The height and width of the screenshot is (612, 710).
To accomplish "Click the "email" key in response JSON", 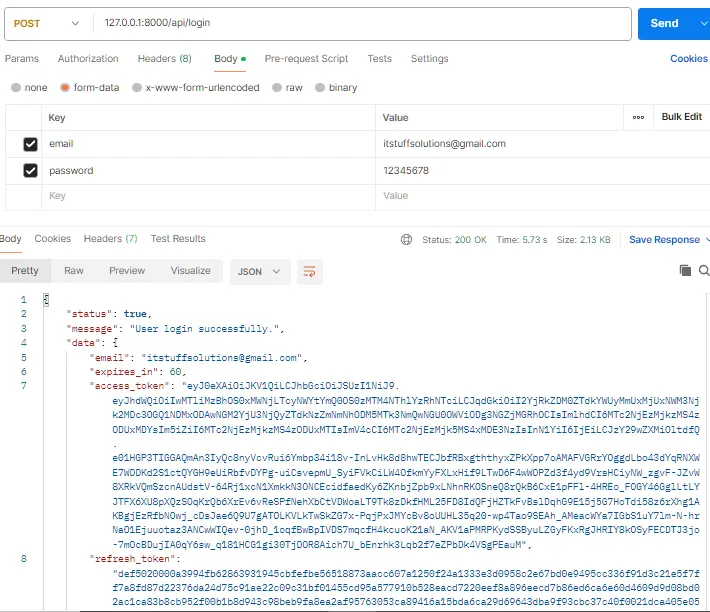I will coord(109,358).
